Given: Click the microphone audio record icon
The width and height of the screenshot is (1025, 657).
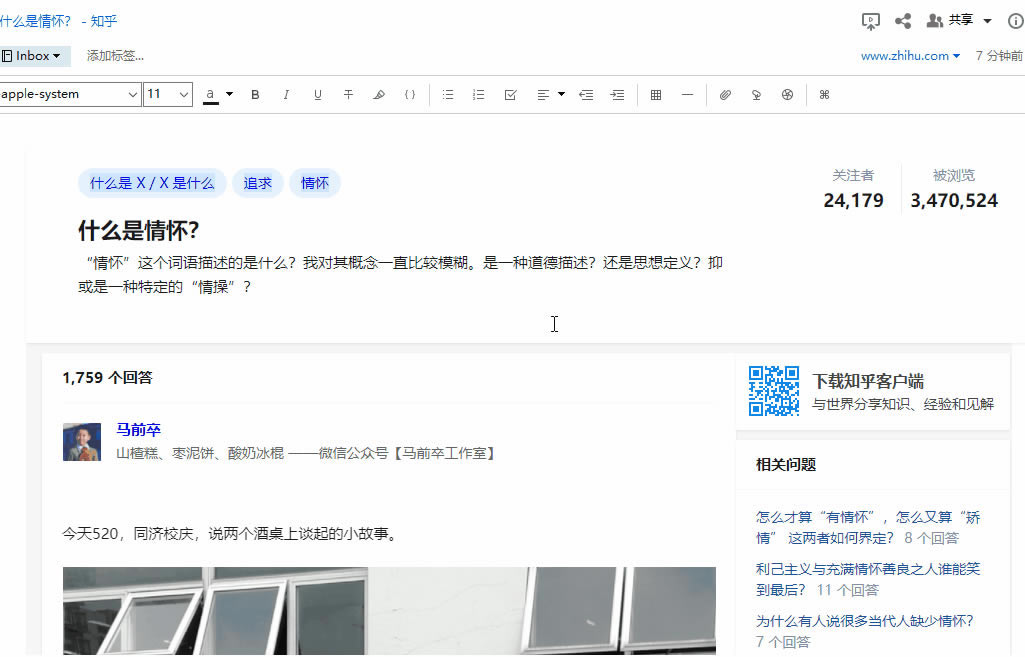Looking at the screenshot, I should [756, 95].
